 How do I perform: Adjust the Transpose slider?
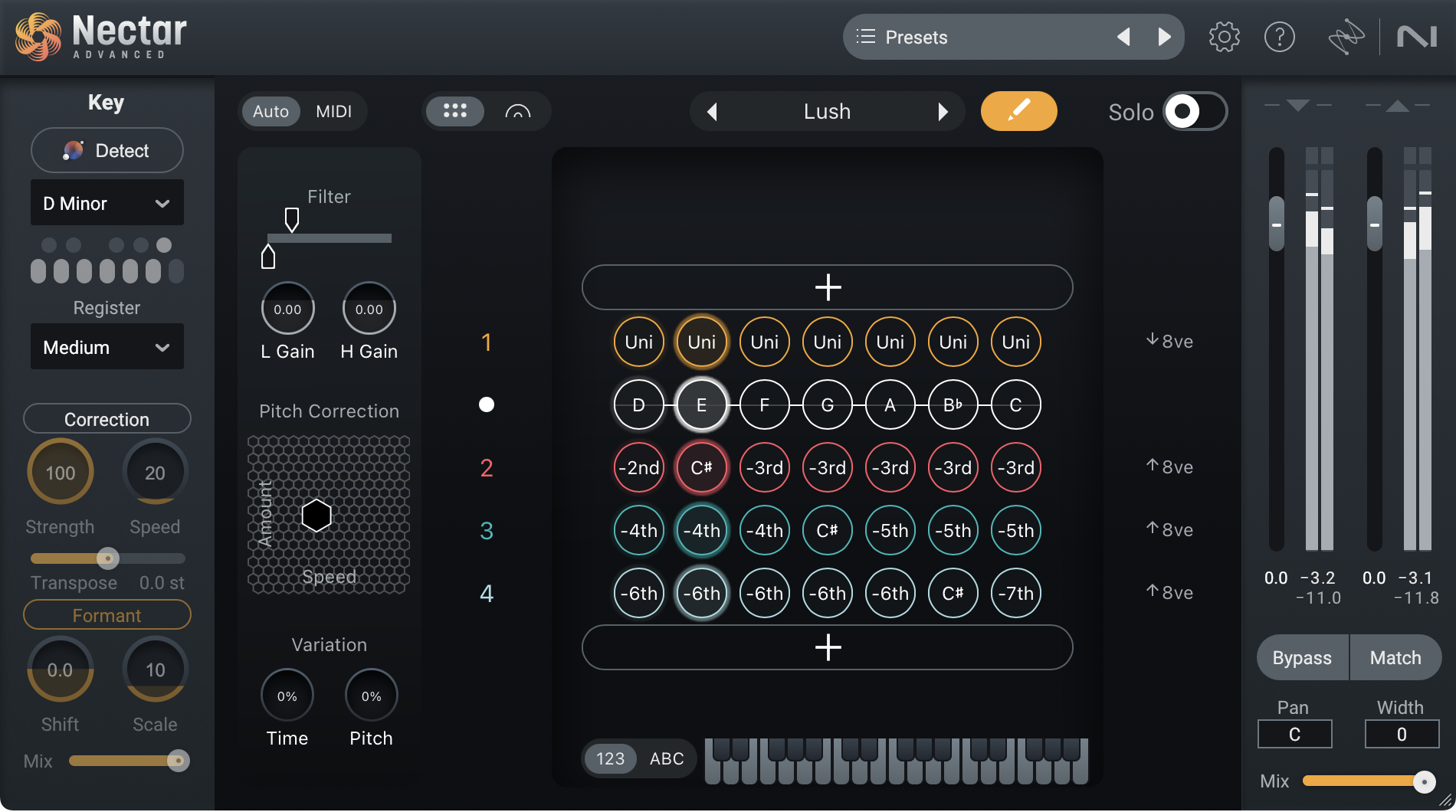(x=107, y=558)
